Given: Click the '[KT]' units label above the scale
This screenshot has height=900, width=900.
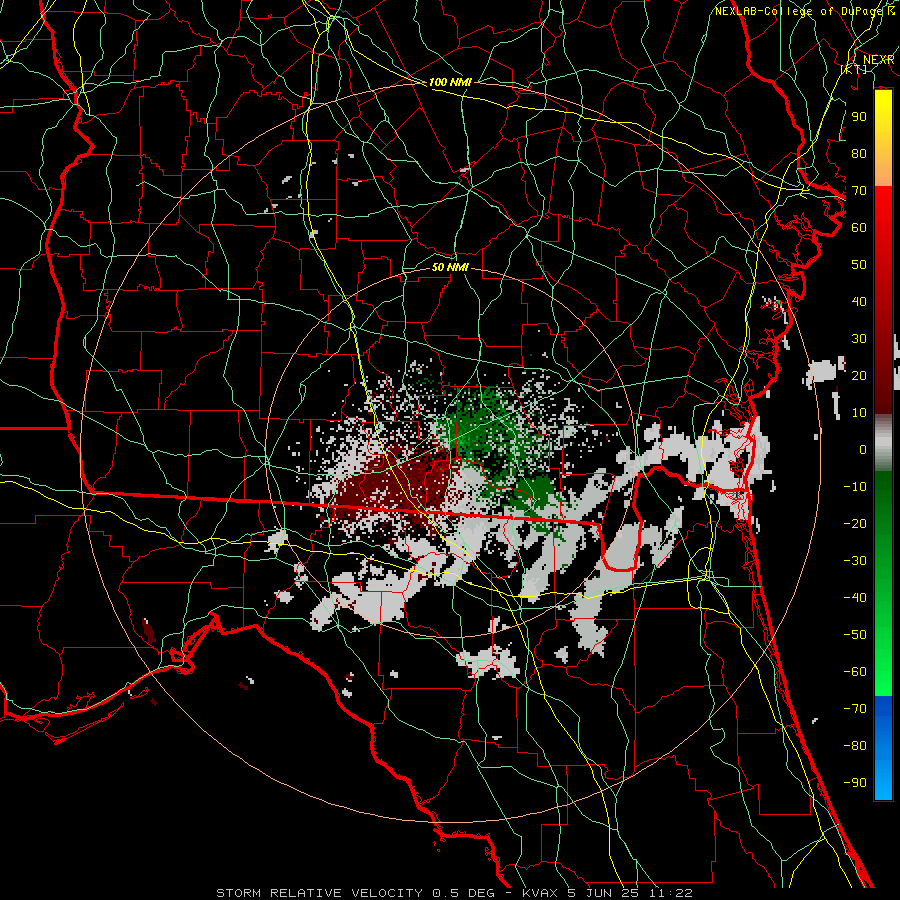Looking at the screenshot, I should click(x=854, y=69).
